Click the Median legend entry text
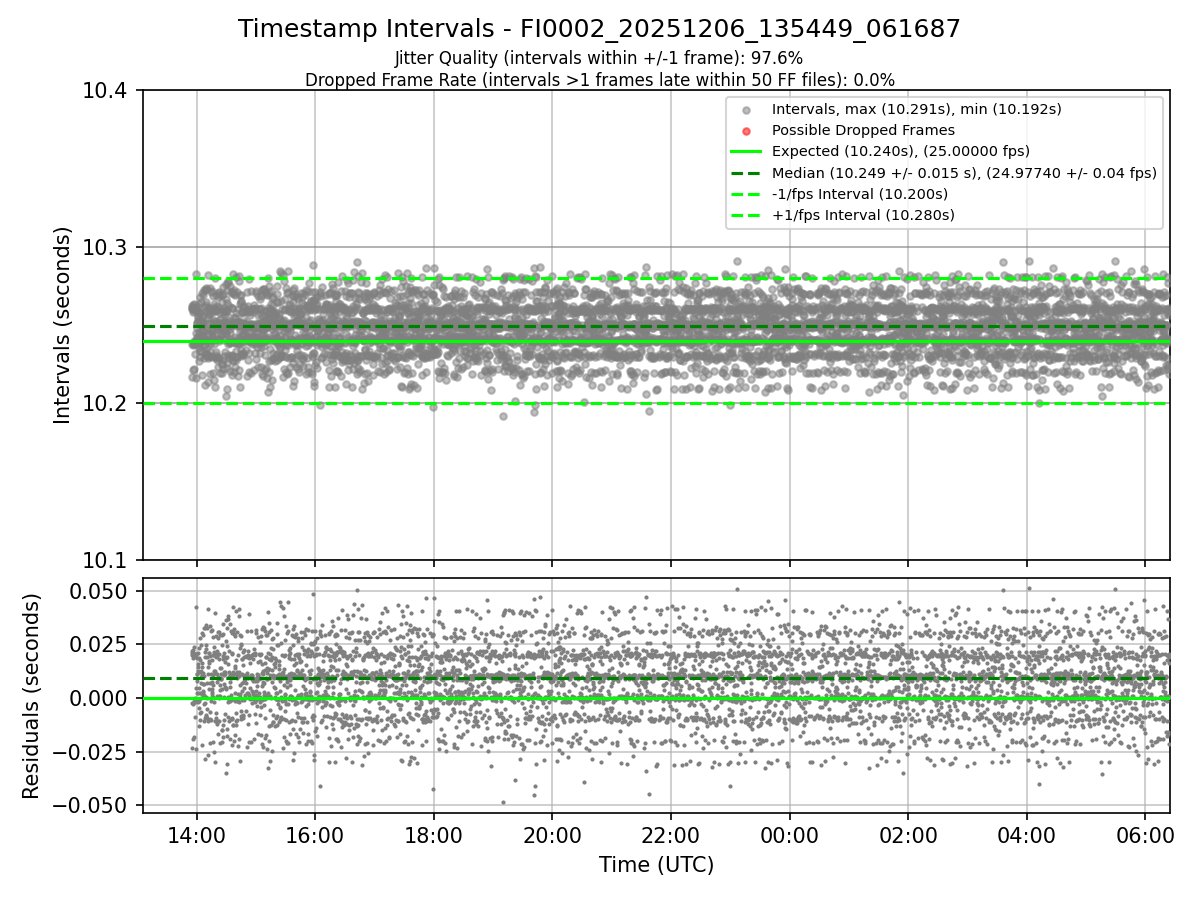 (x=964, y=173)
